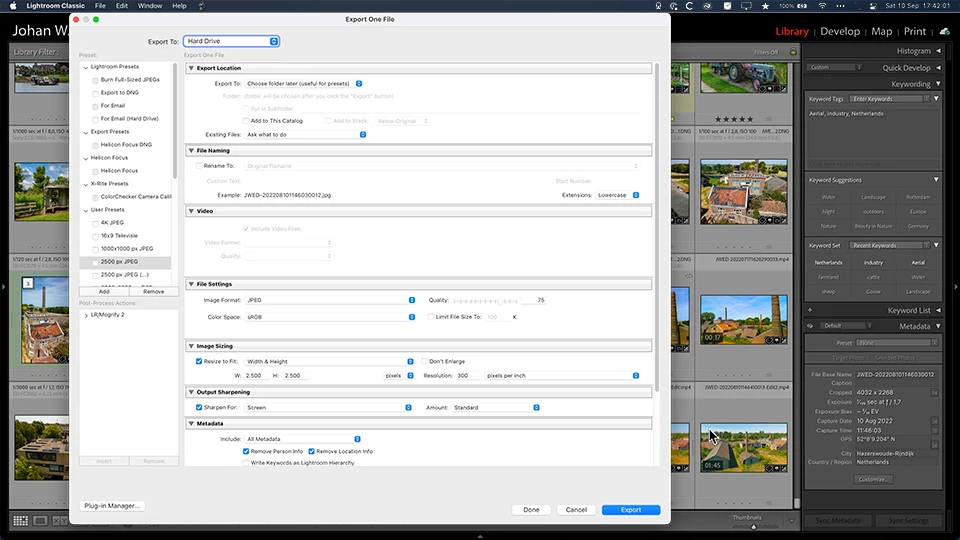Click the Export button
This screenshot has height=540, width=960.
tap(631, 509)
